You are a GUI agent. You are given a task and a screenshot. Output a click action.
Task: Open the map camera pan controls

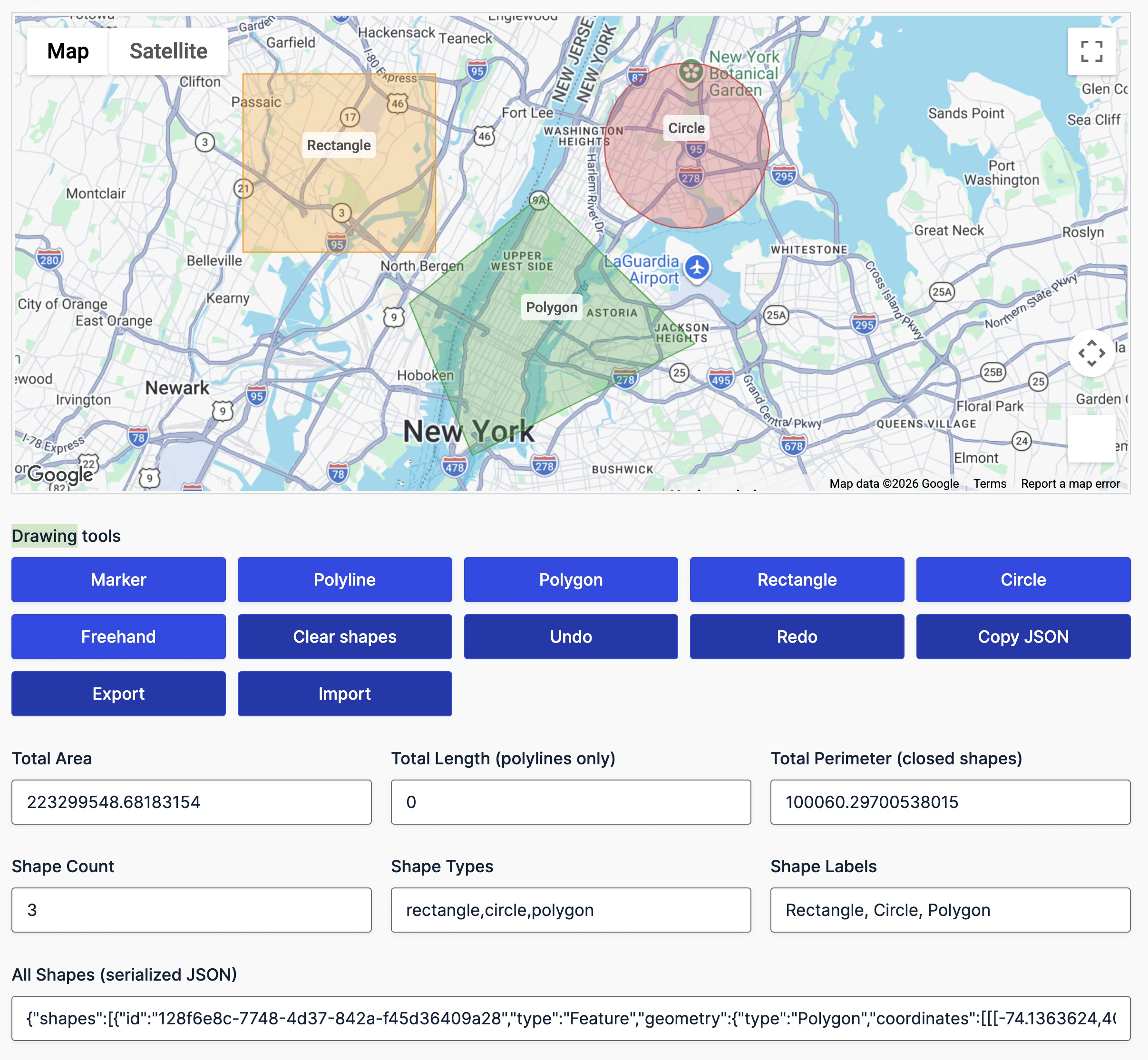coord(1091,353)
